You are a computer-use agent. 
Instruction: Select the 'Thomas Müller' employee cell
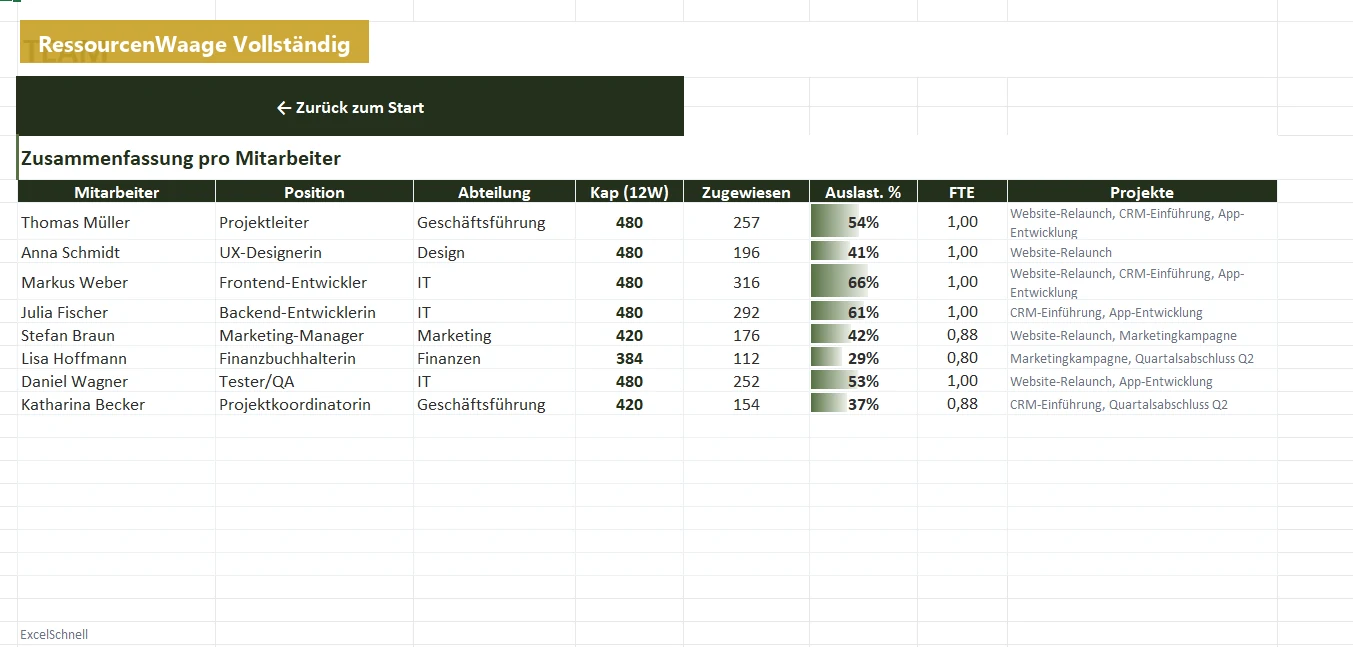tap(117, 222)
